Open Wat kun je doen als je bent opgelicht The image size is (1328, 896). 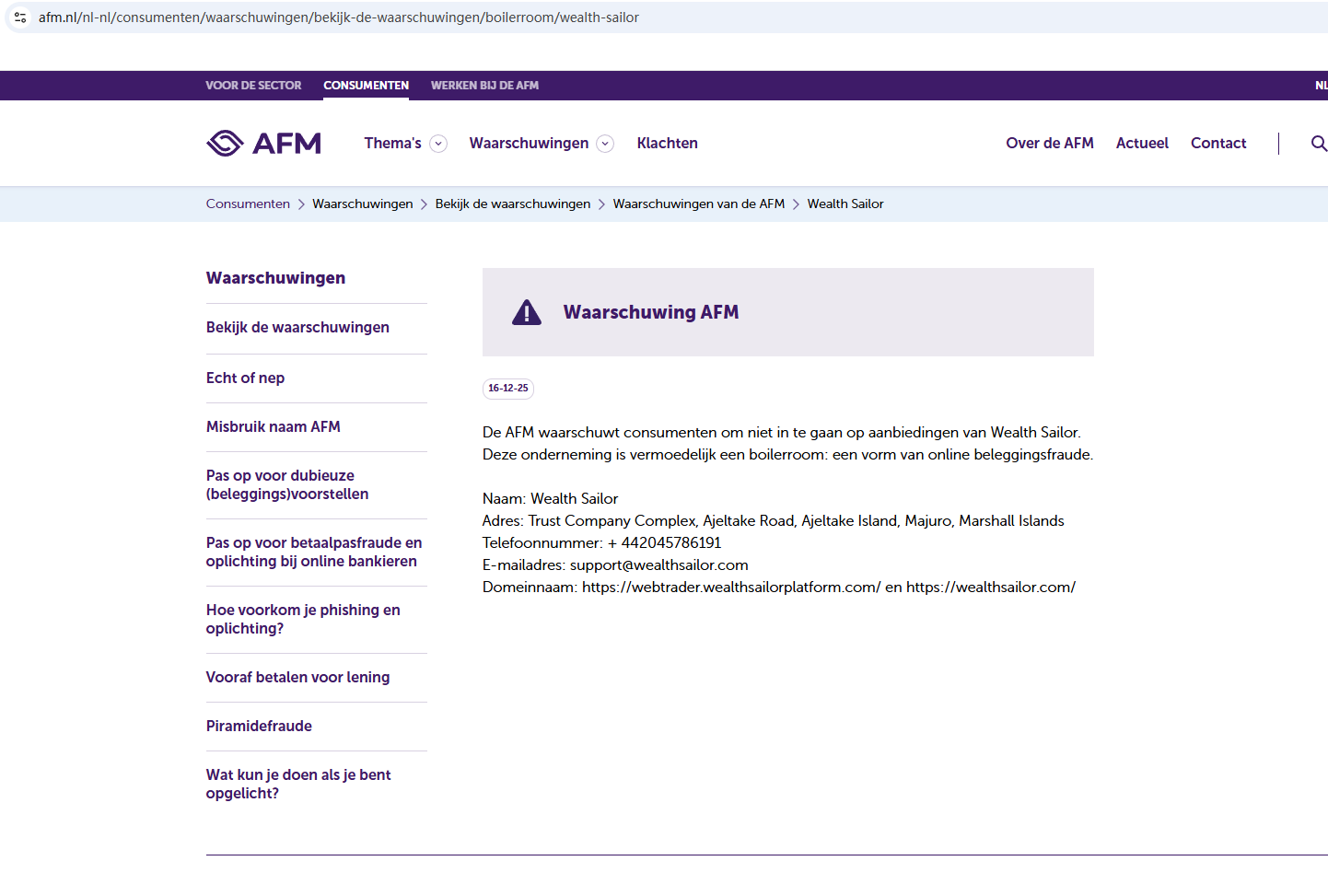click(298, 785)
